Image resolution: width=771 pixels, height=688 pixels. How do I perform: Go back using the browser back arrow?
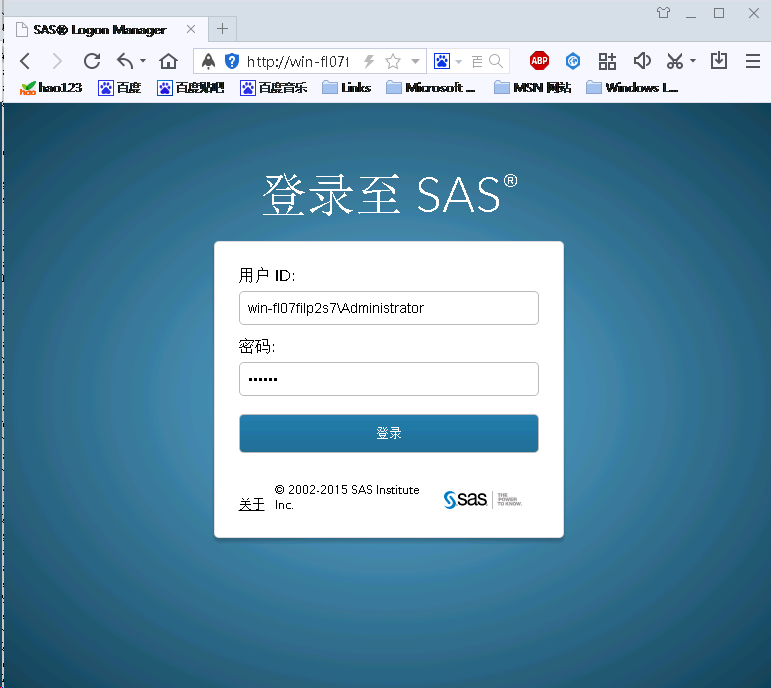tap(25, 61)
